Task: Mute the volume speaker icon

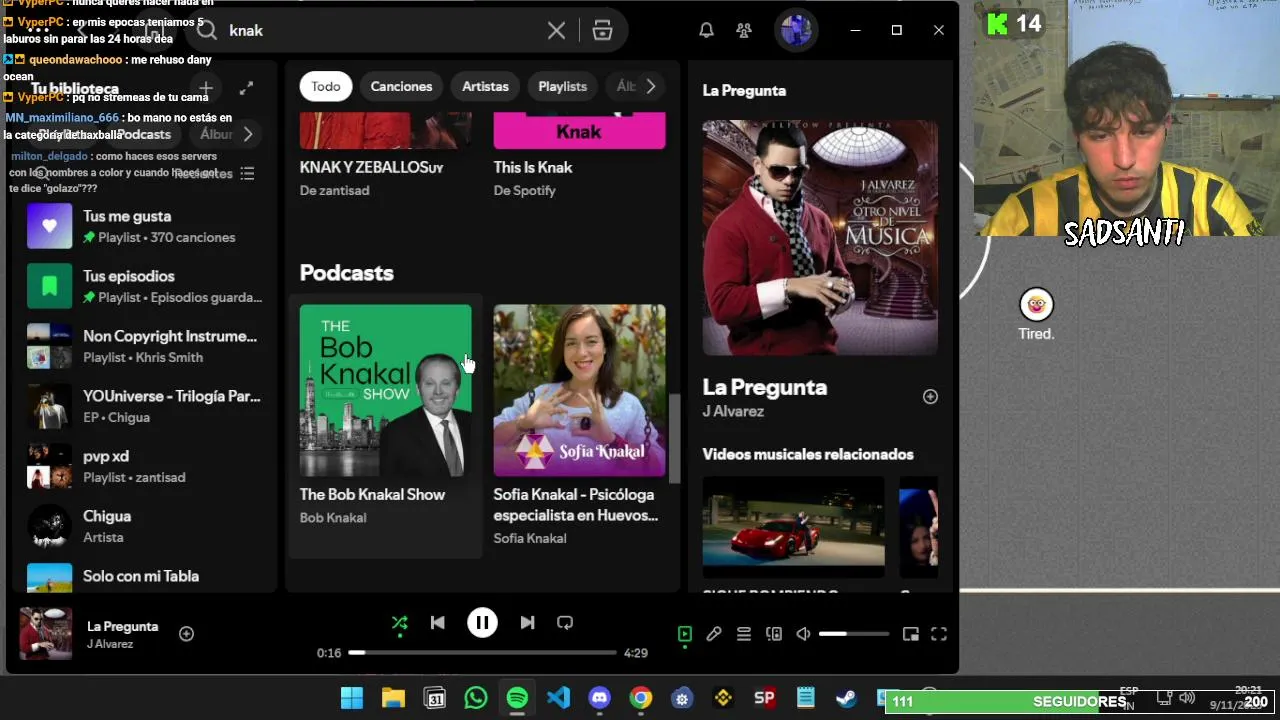Action: point(803,634)
